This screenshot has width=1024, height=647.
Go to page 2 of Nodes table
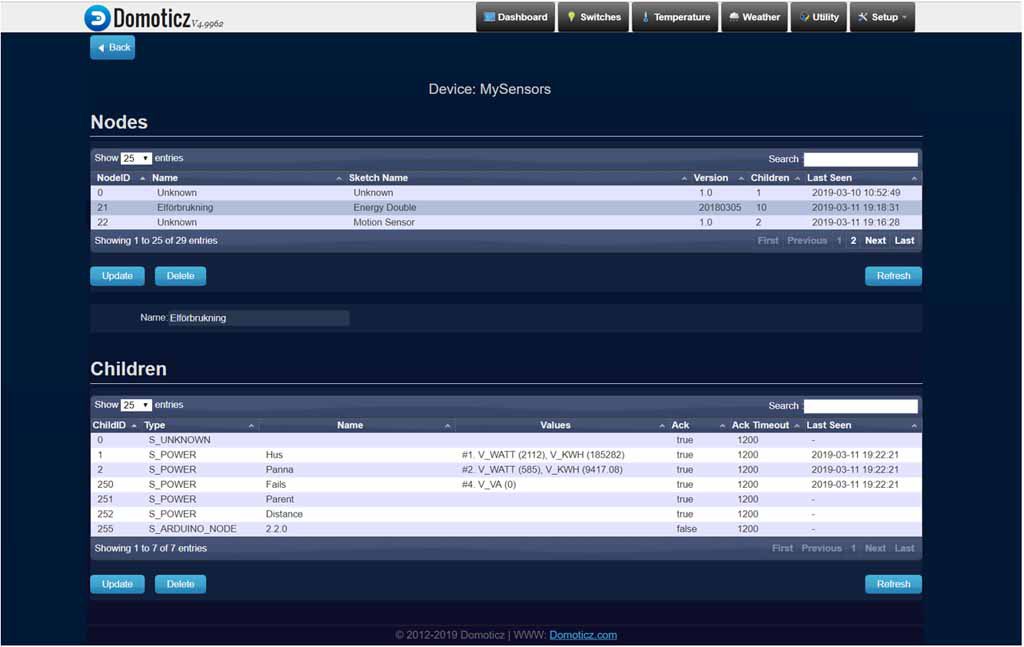[853, 241]
